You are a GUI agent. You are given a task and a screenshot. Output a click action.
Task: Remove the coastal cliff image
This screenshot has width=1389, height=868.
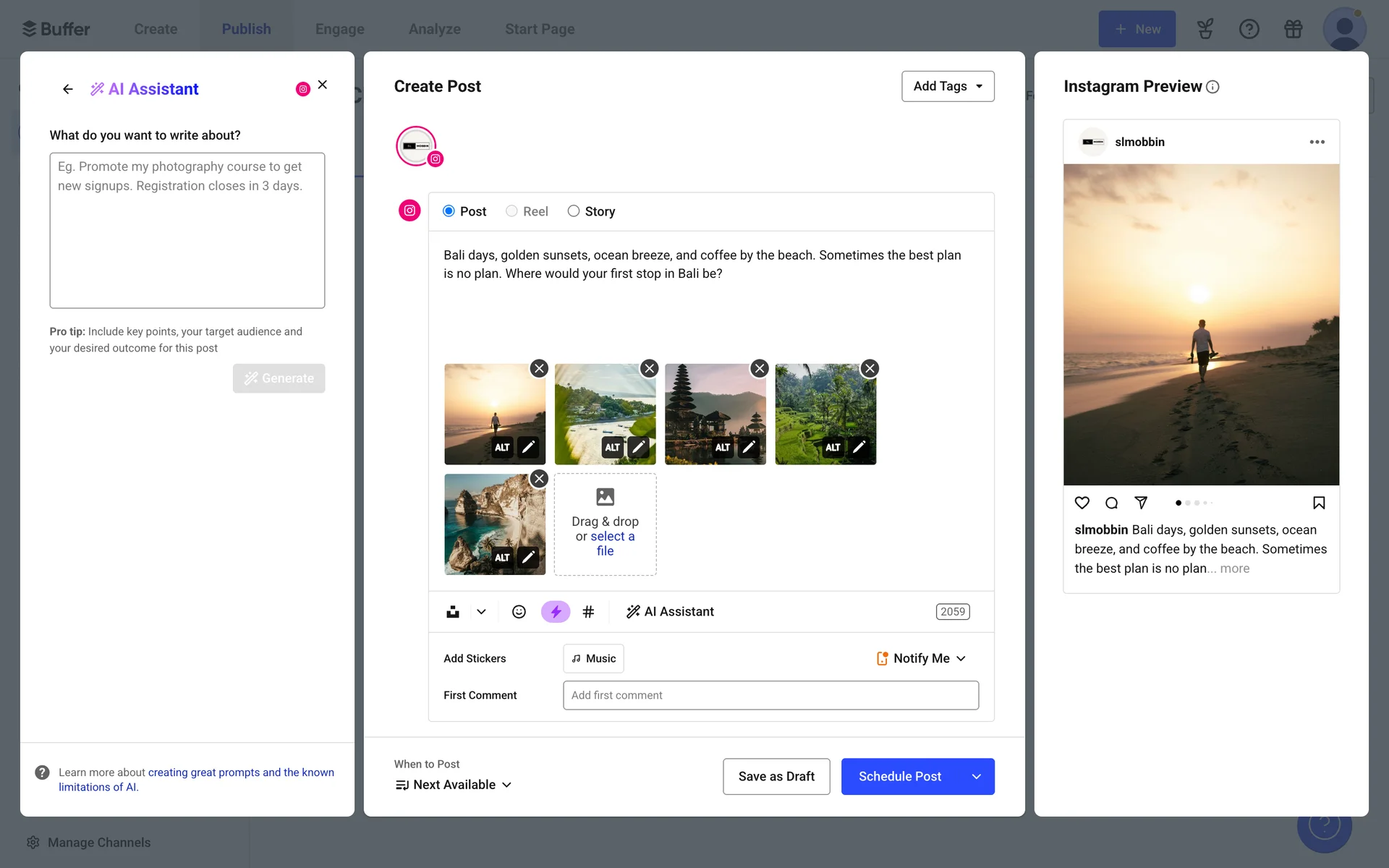tap(539, 479)
